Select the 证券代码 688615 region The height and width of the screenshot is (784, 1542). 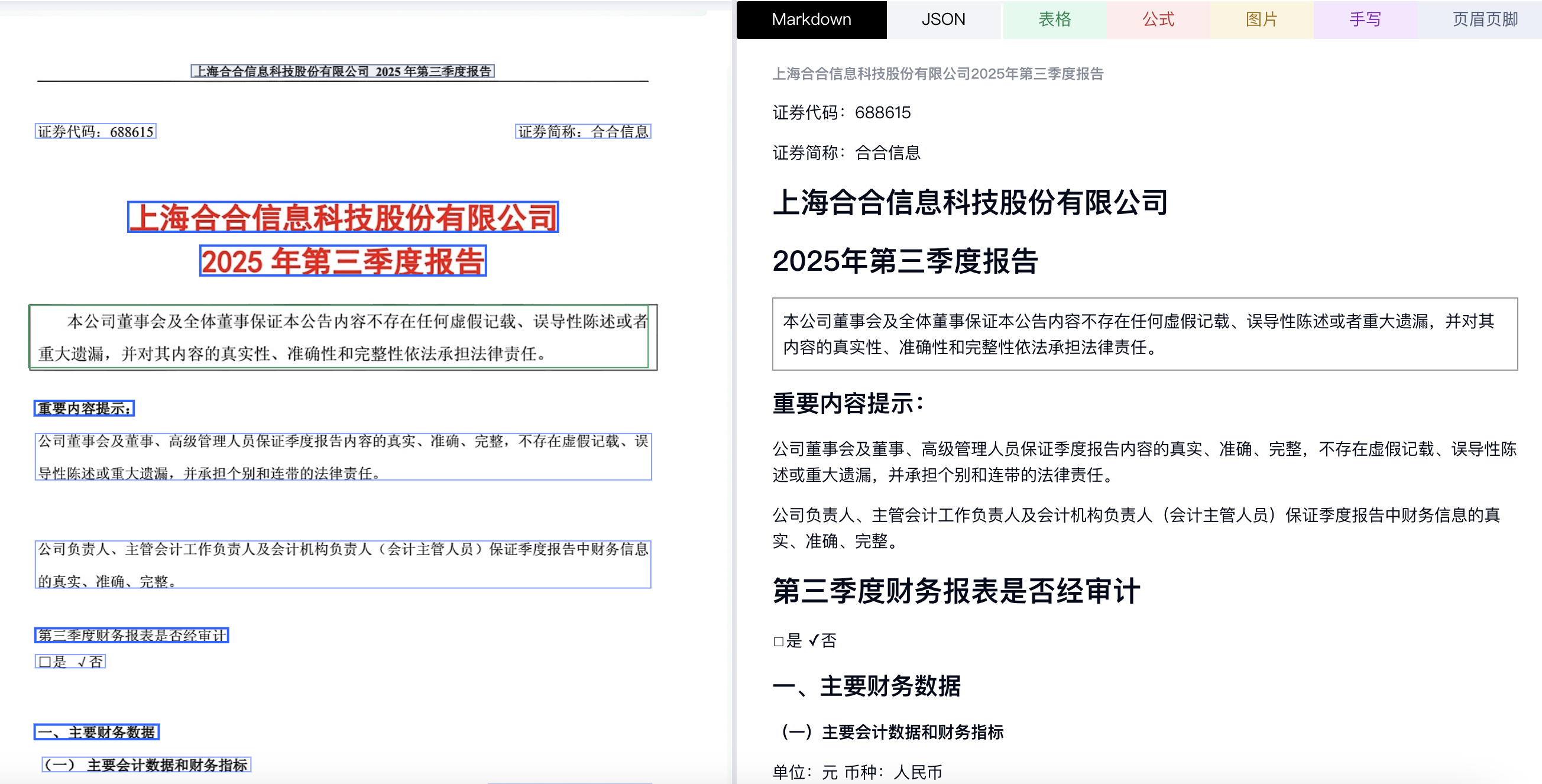(x=96, y=132)
